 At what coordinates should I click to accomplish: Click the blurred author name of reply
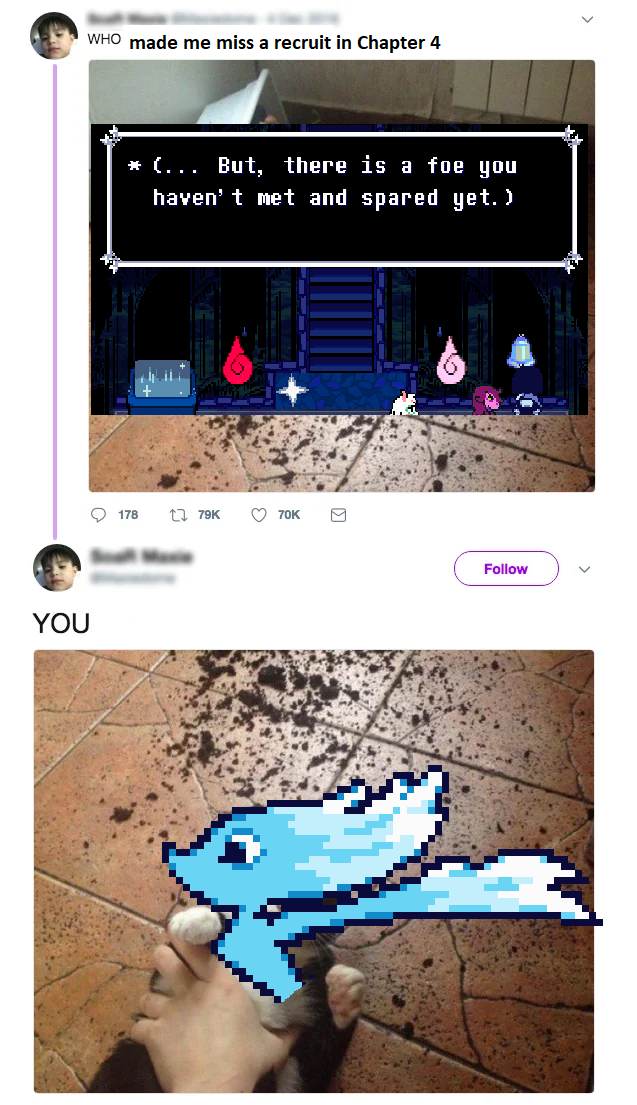coord(142,557)
